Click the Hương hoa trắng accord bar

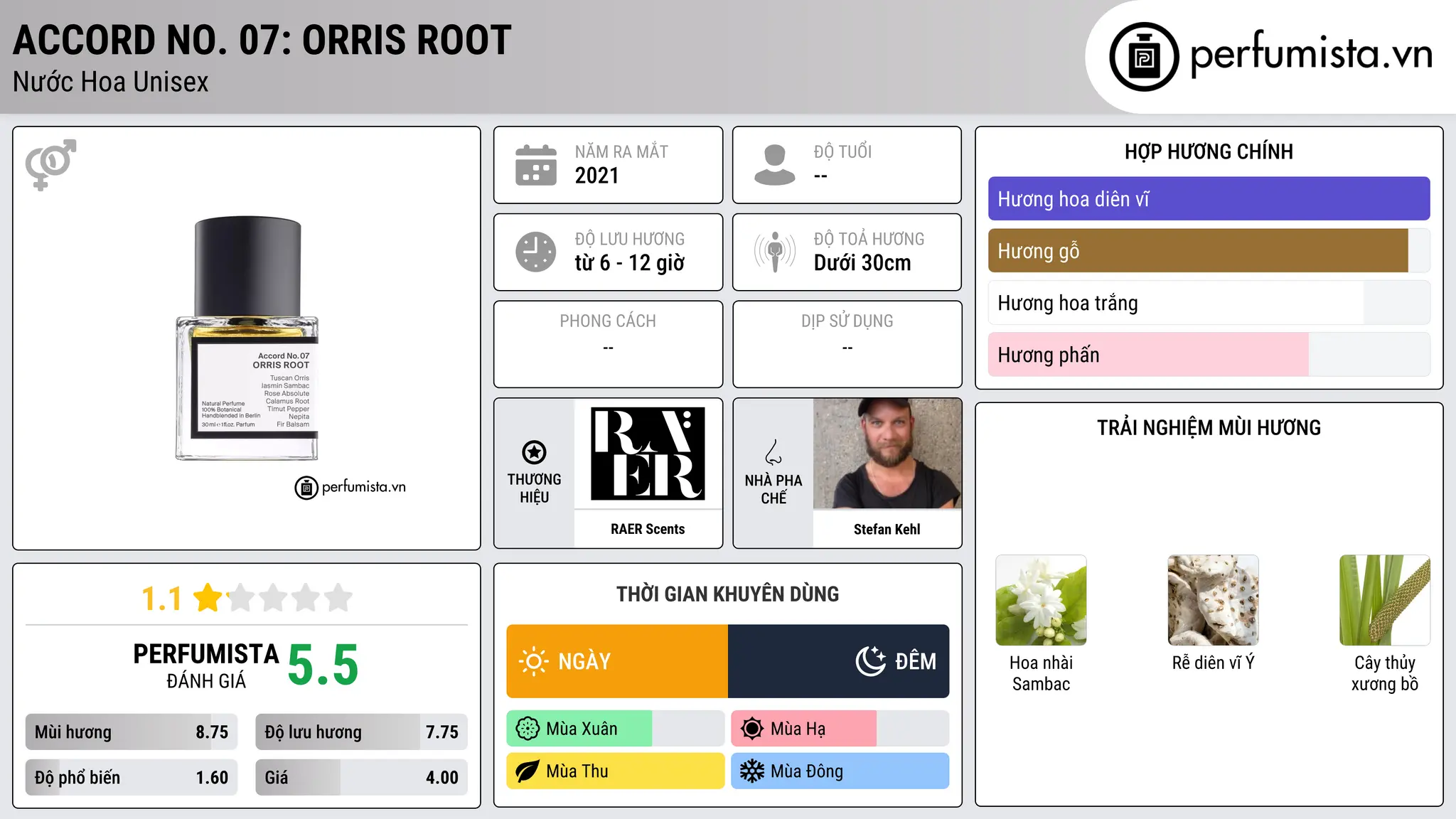pyautogui.click(x=1209, y=303)
